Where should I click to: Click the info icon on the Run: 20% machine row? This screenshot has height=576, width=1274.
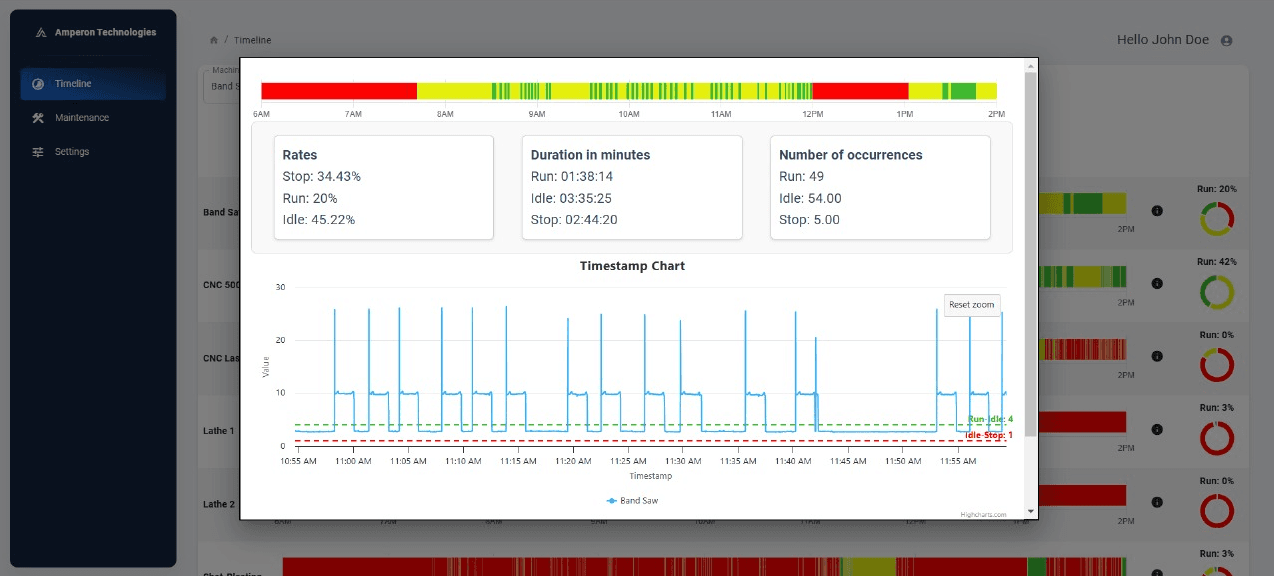pos(1157,212)
